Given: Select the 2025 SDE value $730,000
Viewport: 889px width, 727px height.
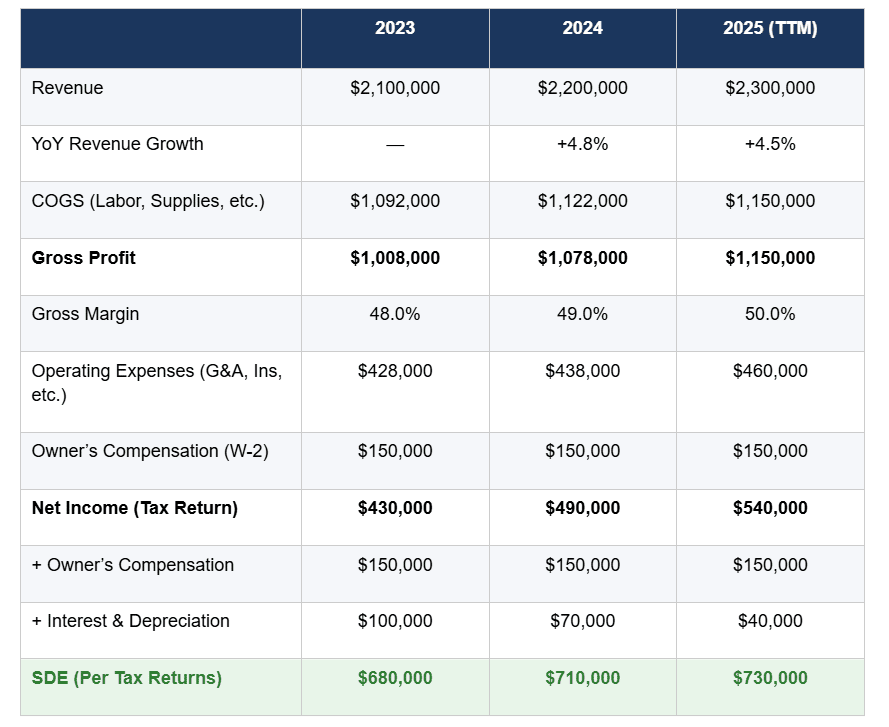Looking at the screenshot, I should click(x=770, y=678).
